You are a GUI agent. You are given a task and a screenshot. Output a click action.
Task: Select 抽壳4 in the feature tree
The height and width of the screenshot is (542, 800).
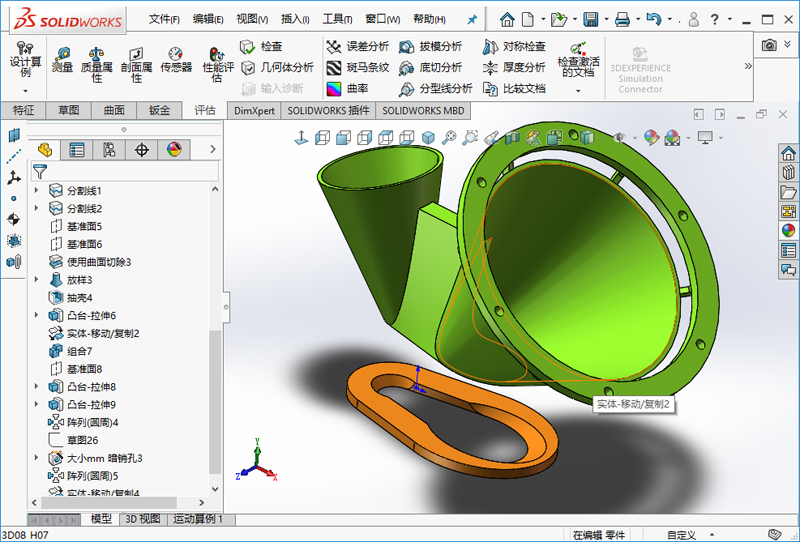[x=79, y=297]
